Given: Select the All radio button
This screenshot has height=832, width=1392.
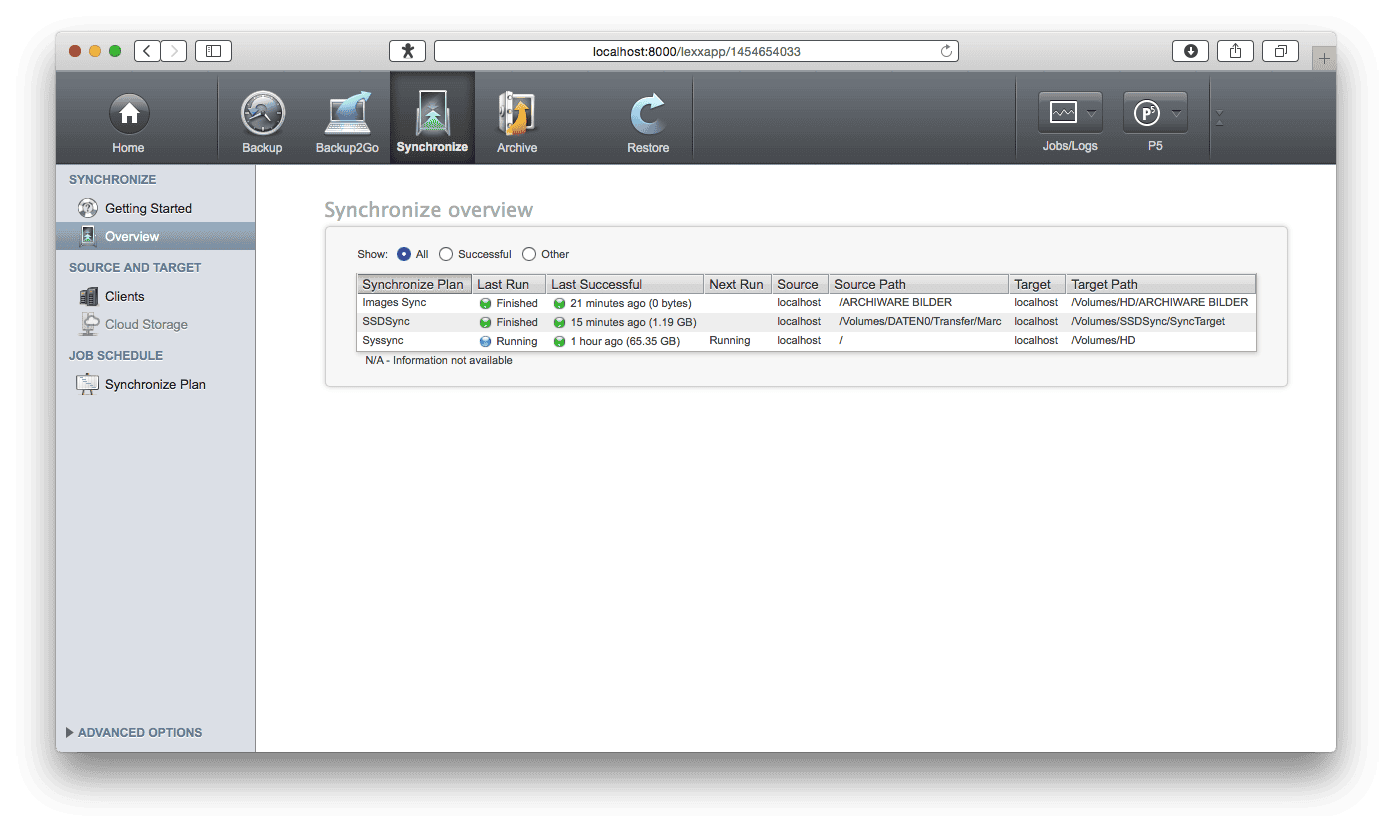Looking at the screenshot, I should pyautogui.click(x=404, y=254).
